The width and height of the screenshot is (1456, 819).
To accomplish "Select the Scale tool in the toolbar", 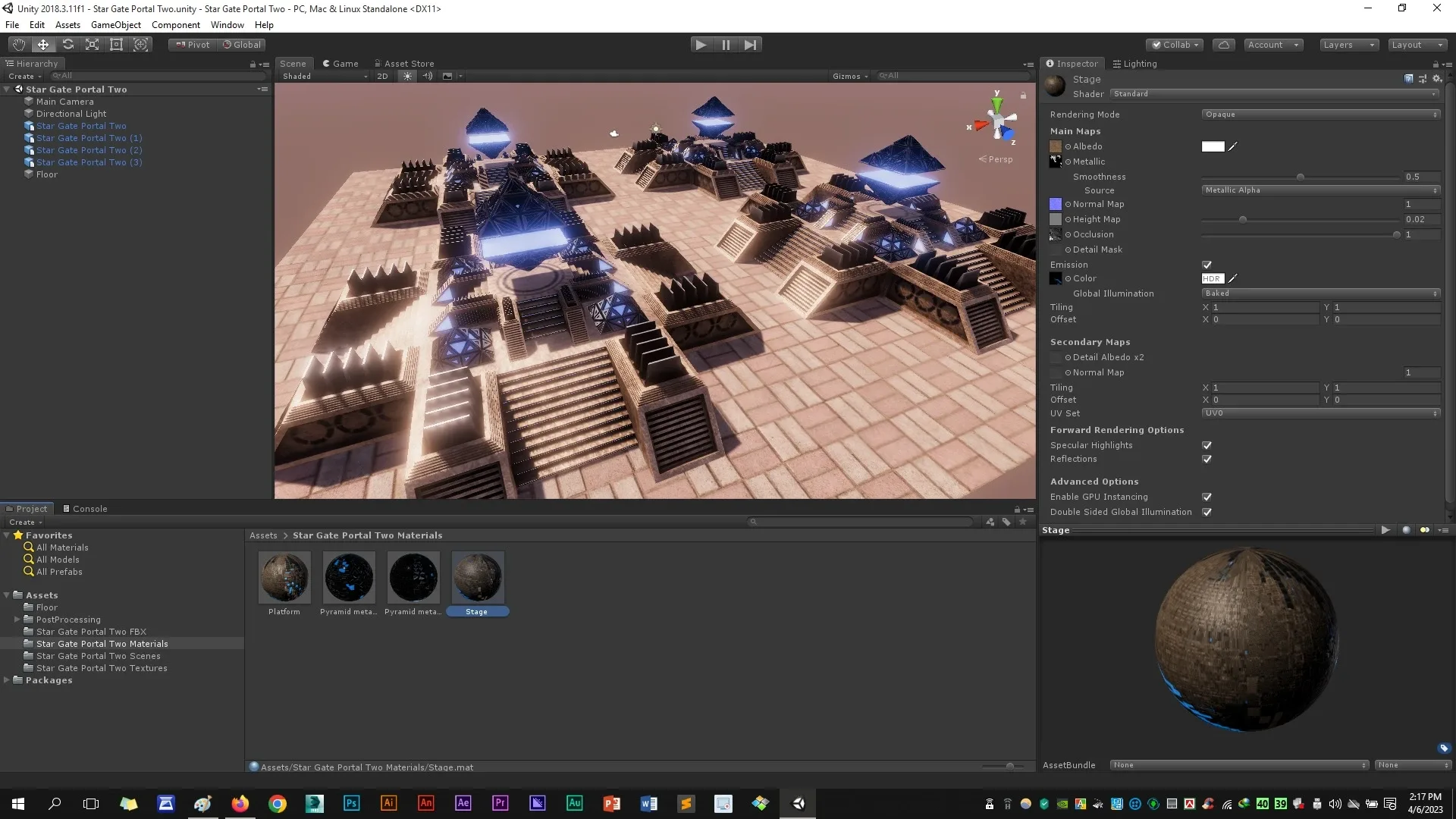I will tap(92, 45).
